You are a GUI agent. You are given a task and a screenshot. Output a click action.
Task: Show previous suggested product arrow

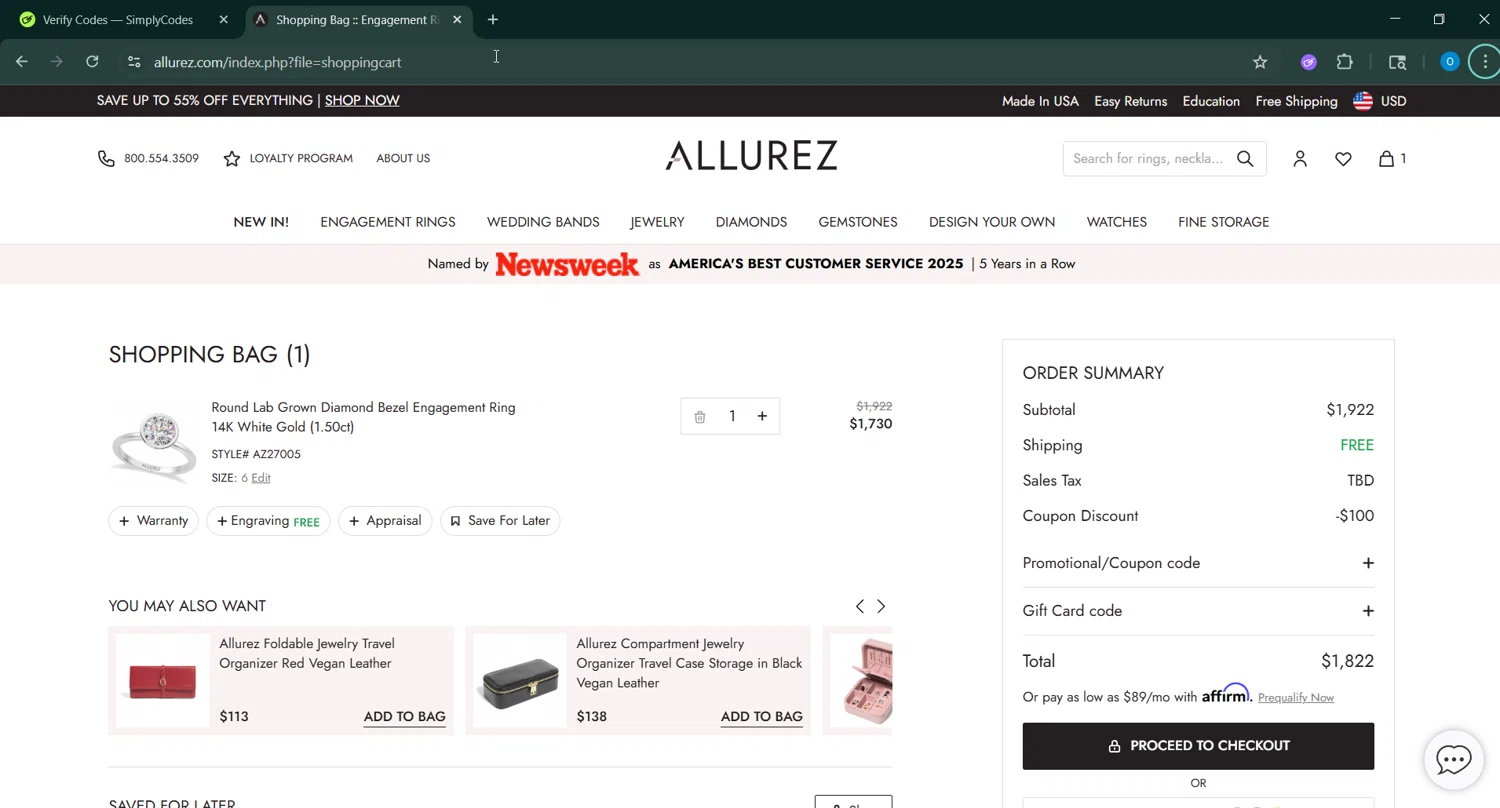(859, 606)
